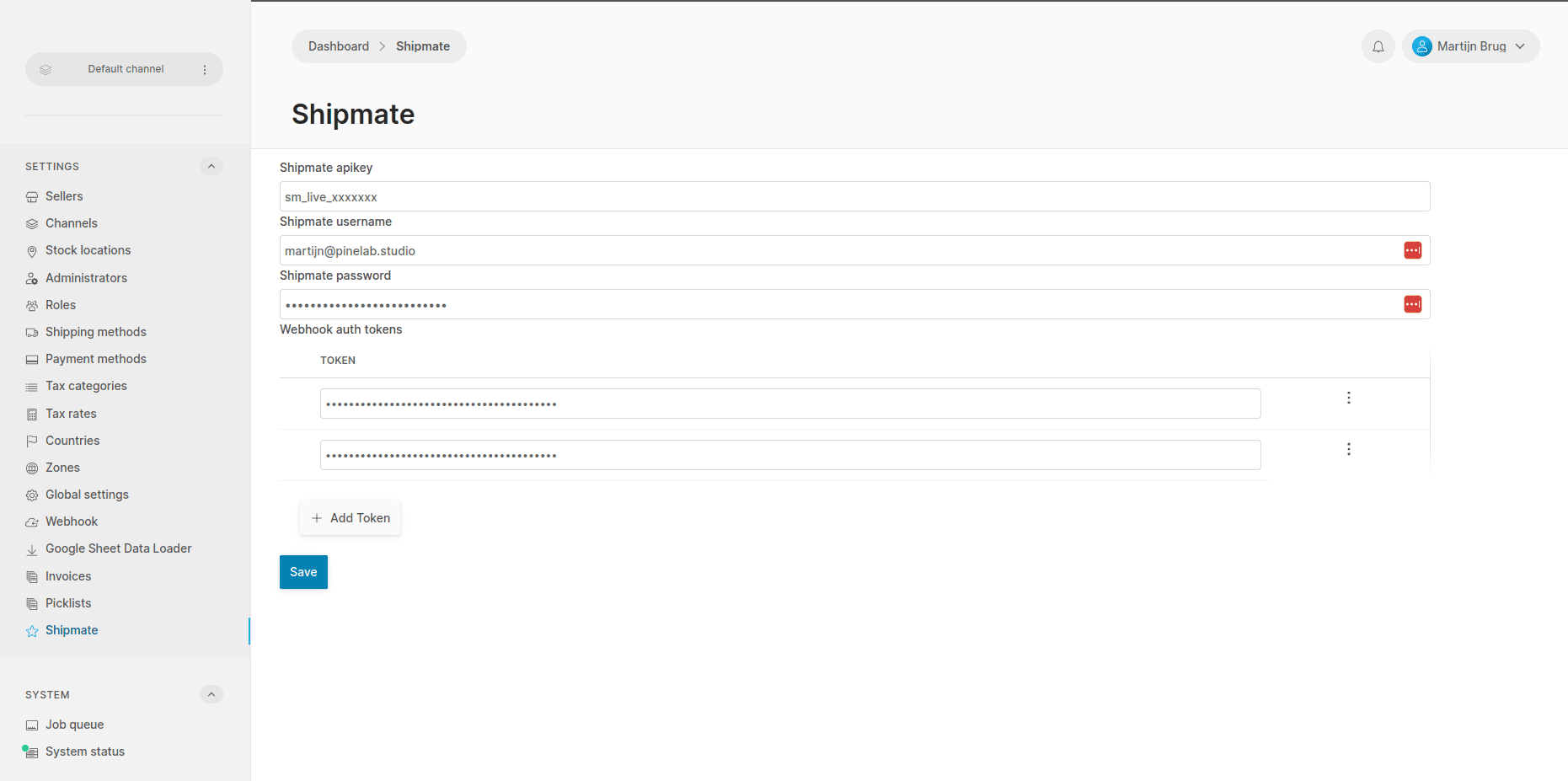Open Picklists page
The height and width of the screenshot is (781, 1568).
68,603
